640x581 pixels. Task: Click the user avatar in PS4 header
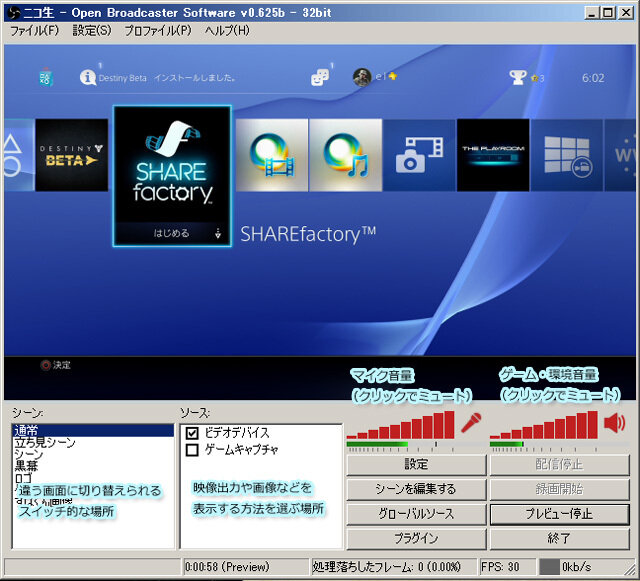coord(362,77)
